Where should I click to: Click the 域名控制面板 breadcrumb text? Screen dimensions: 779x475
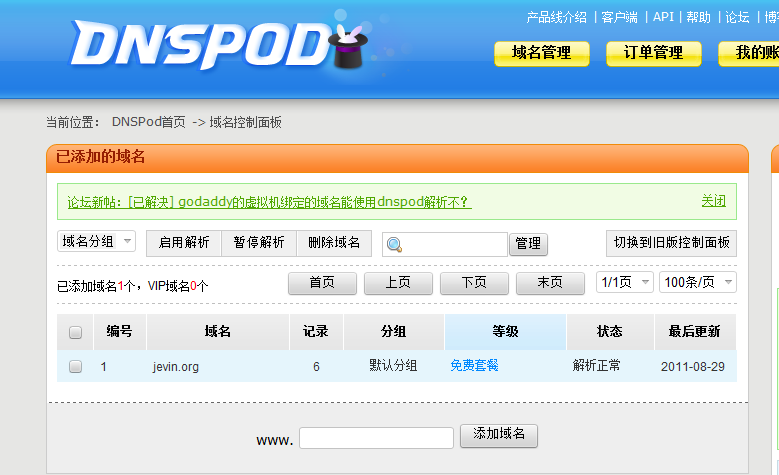point(245,122)
